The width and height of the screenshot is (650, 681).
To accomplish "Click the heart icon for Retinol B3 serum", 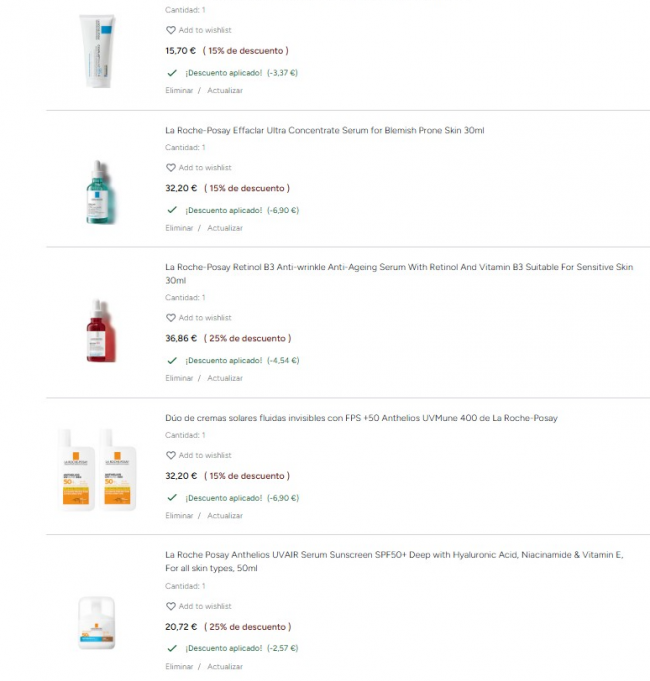I will tap(171, 318).
